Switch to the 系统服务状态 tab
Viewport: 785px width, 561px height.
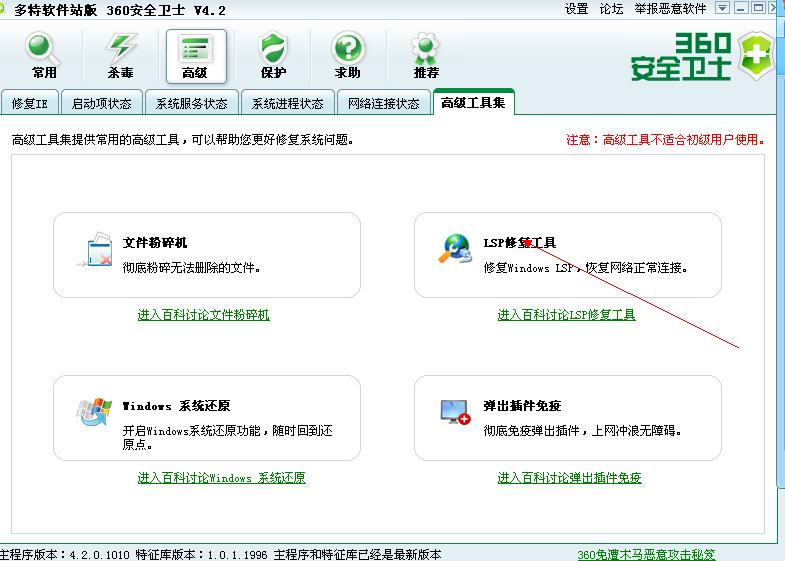[192, 103]
